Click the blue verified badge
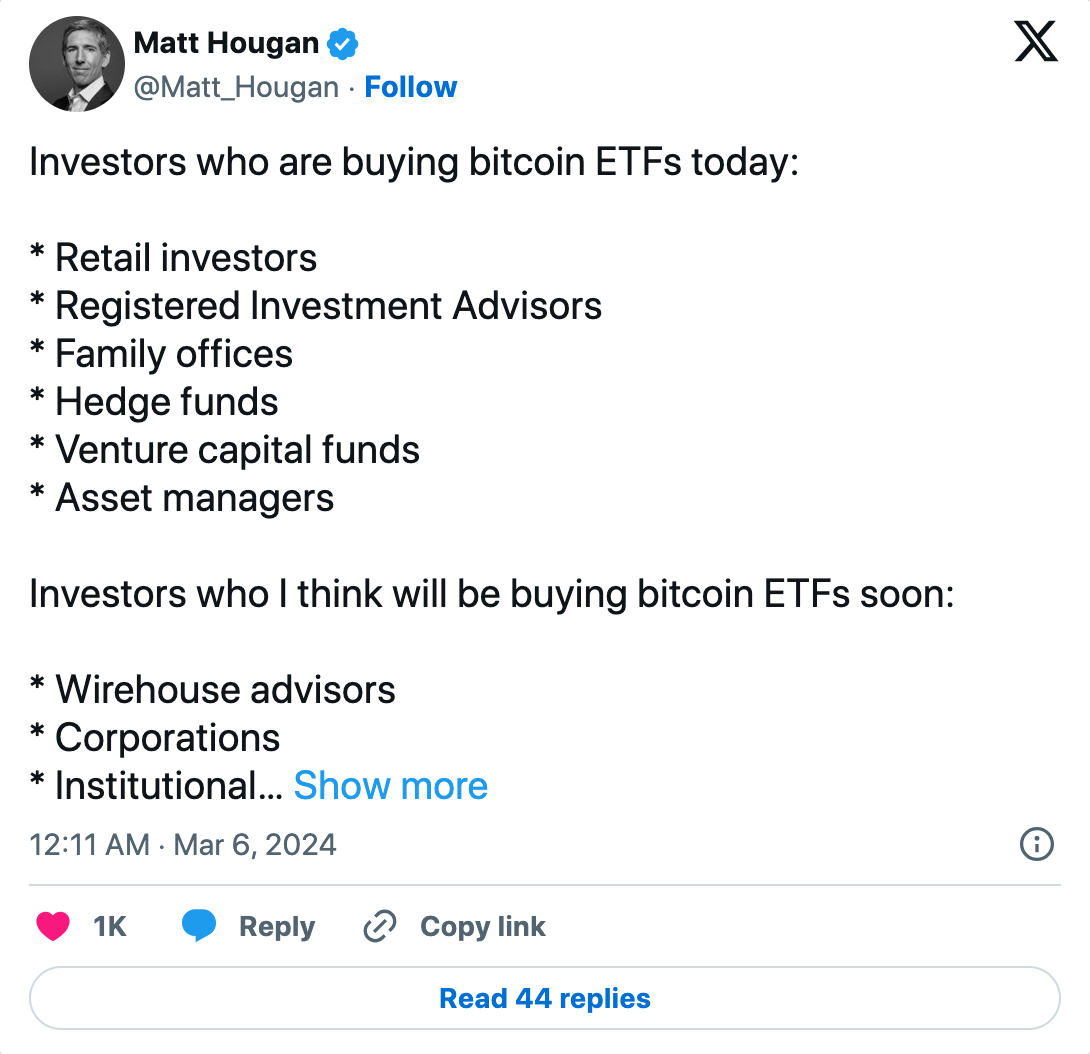Image resolution: width=1090 pixels, height=1054 pixels. tap(343, 43)
